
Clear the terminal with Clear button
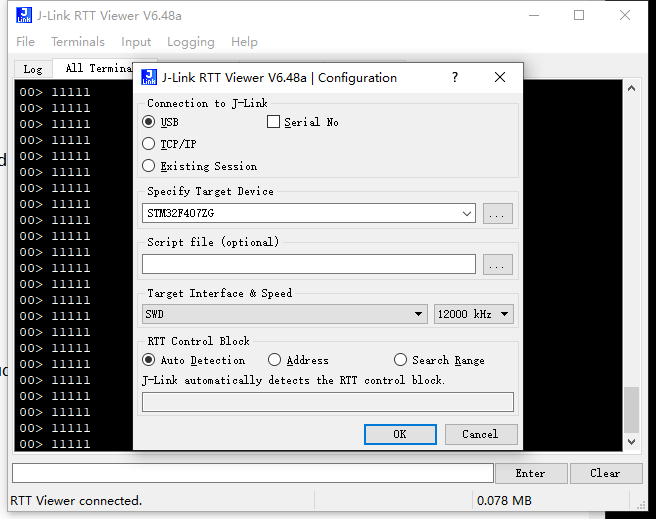point(606,473)
